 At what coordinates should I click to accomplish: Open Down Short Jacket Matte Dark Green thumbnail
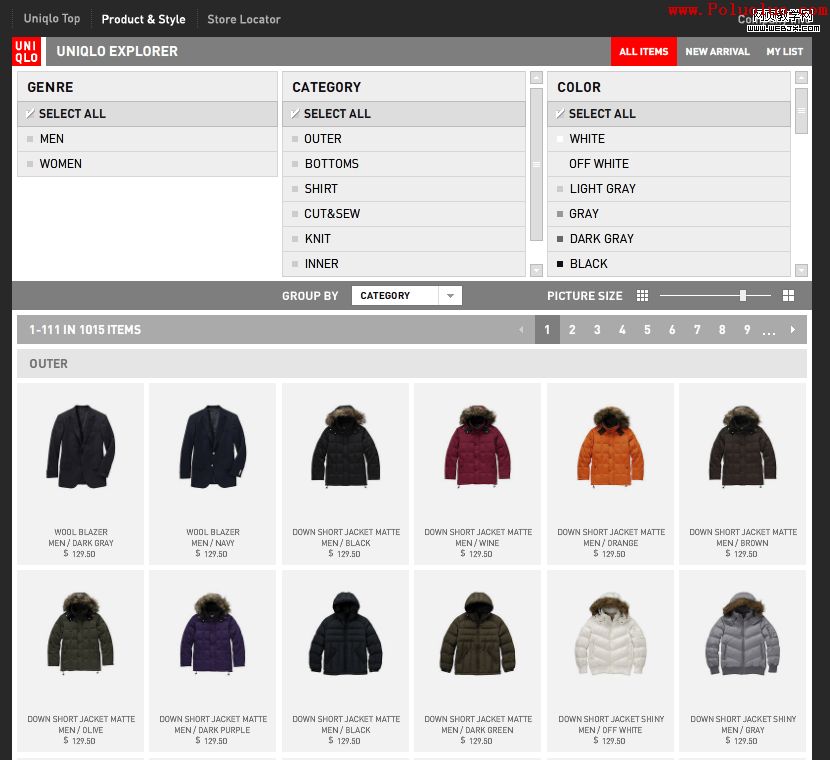point(478,661)
